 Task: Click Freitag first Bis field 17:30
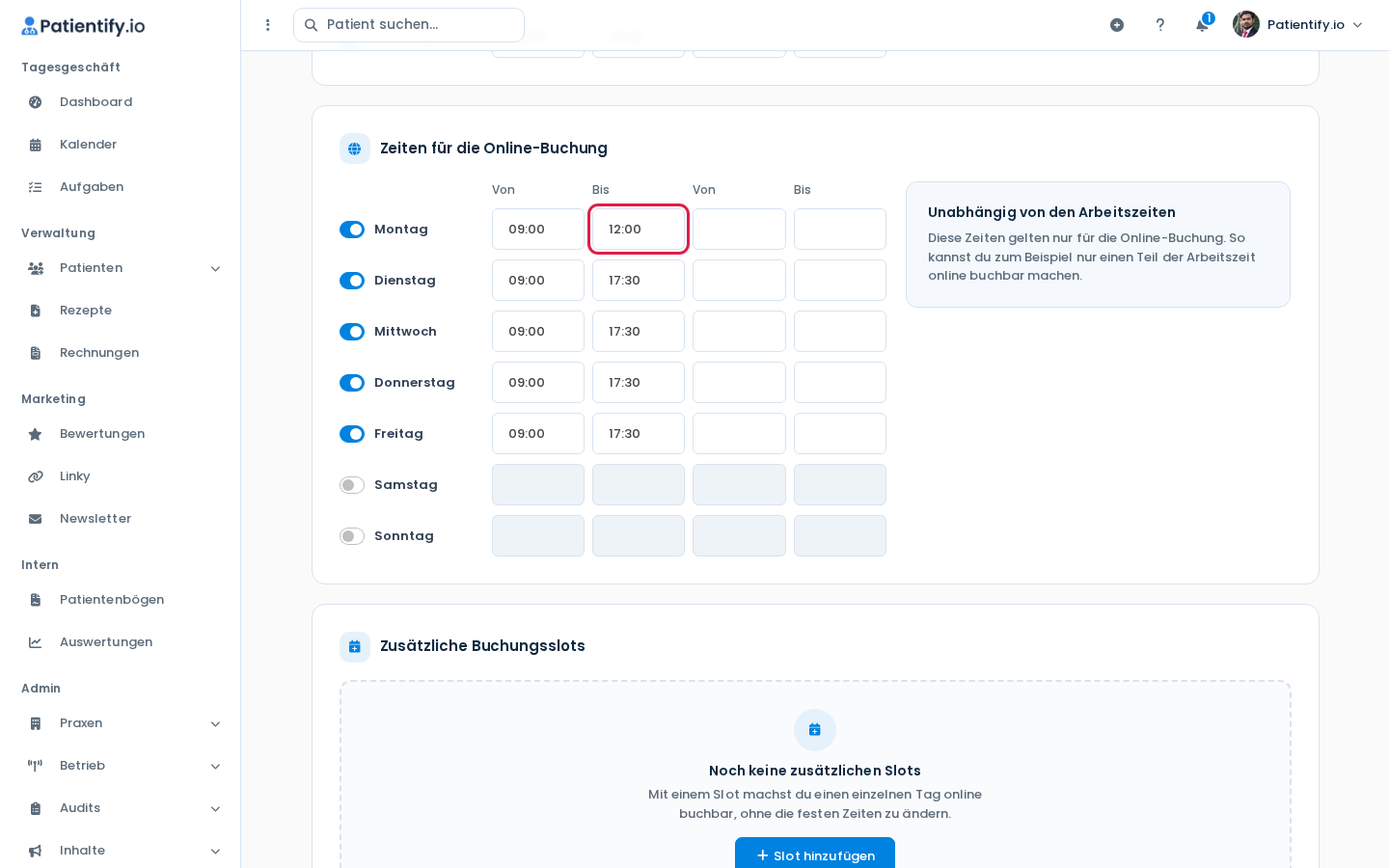[639, 434]
